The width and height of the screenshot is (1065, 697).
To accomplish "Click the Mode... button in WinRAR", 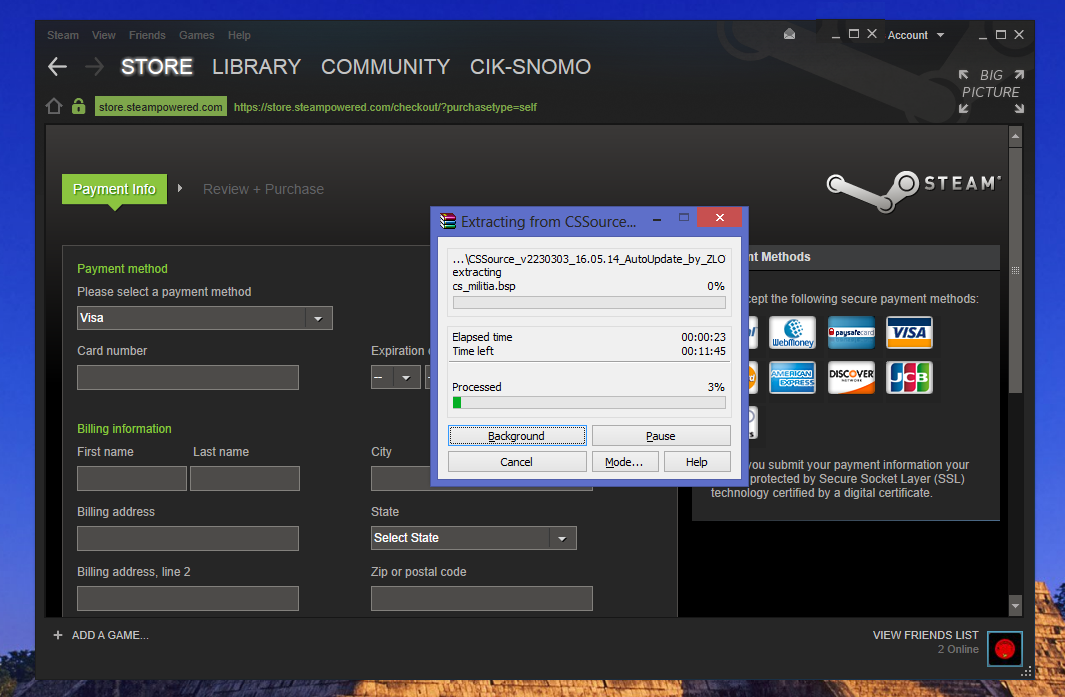I will pyautogui.click(x=624, y=462).
